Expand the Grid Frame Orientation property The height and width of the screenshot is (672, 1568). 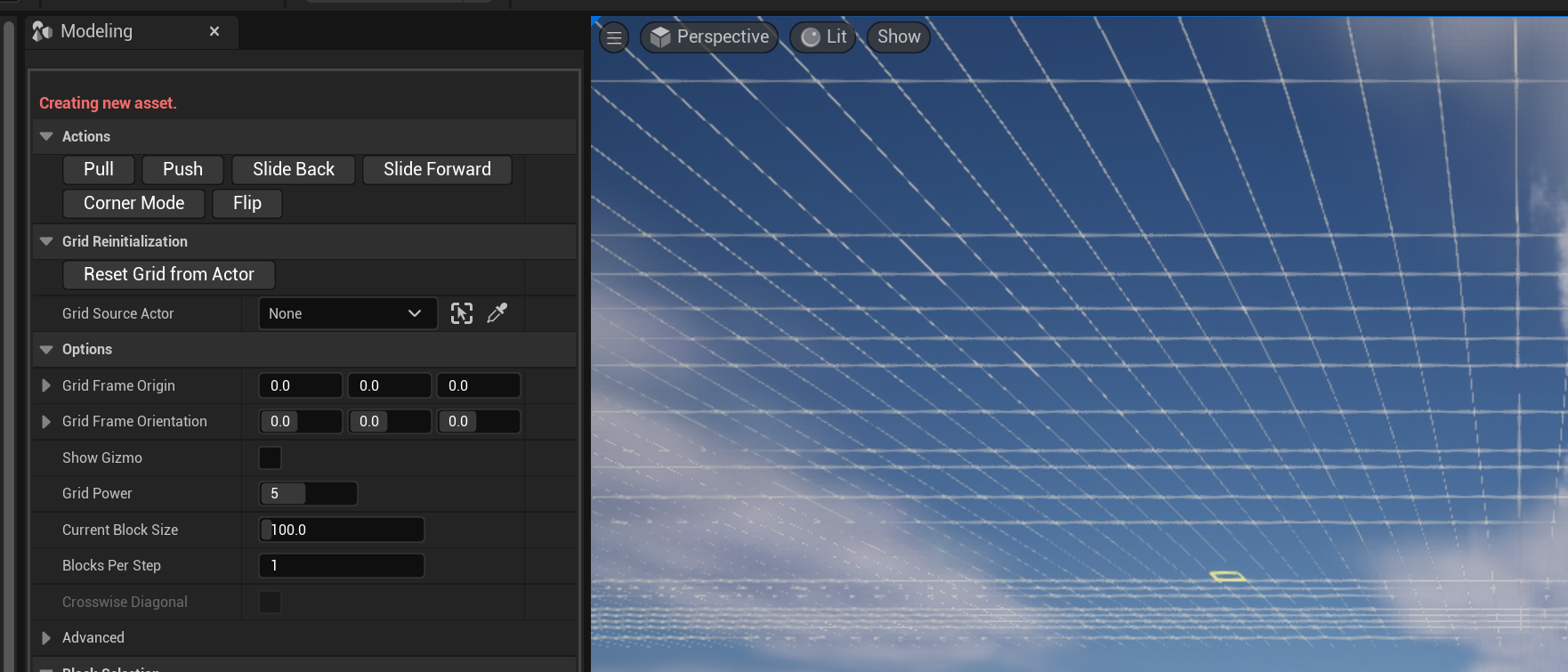tap(46, 421)
